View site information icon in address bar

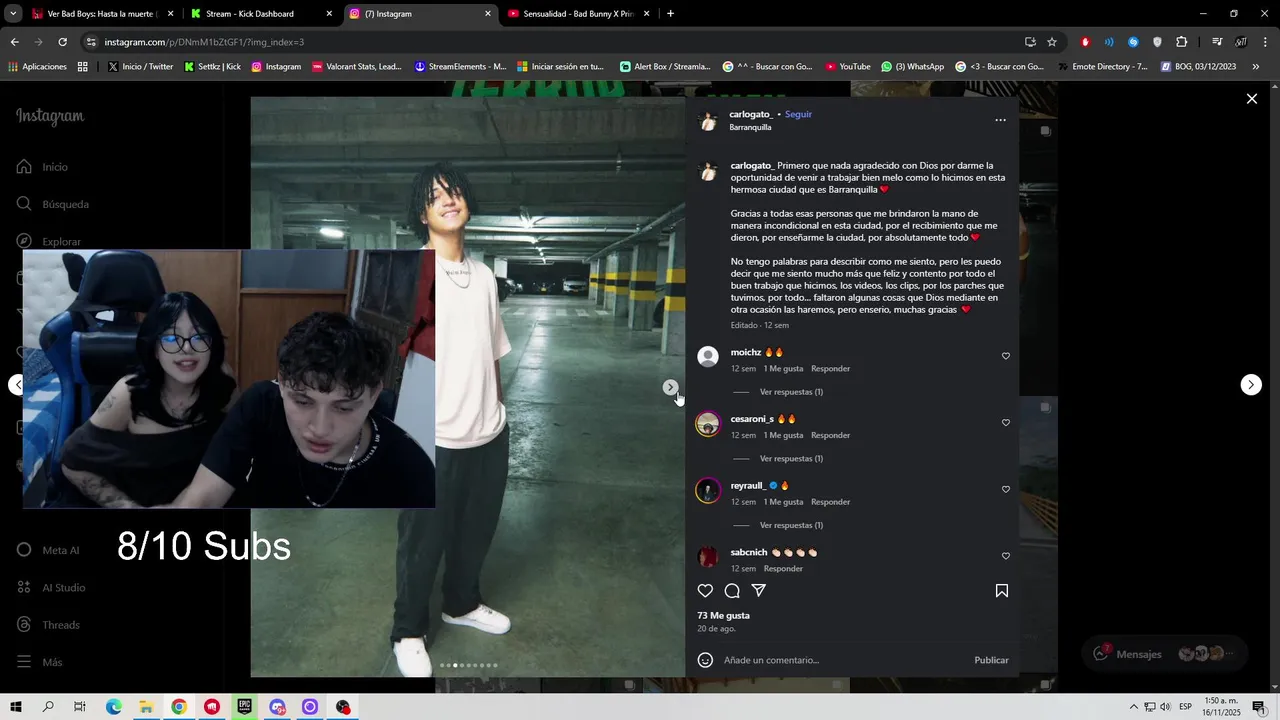pos(91,42)
